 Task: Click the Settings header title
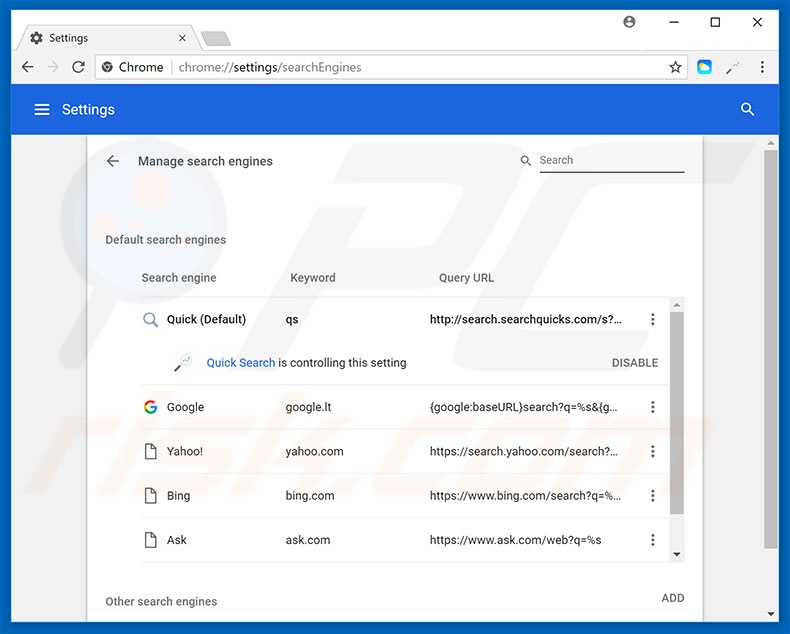pyautogui.click(x=88, y=109)
